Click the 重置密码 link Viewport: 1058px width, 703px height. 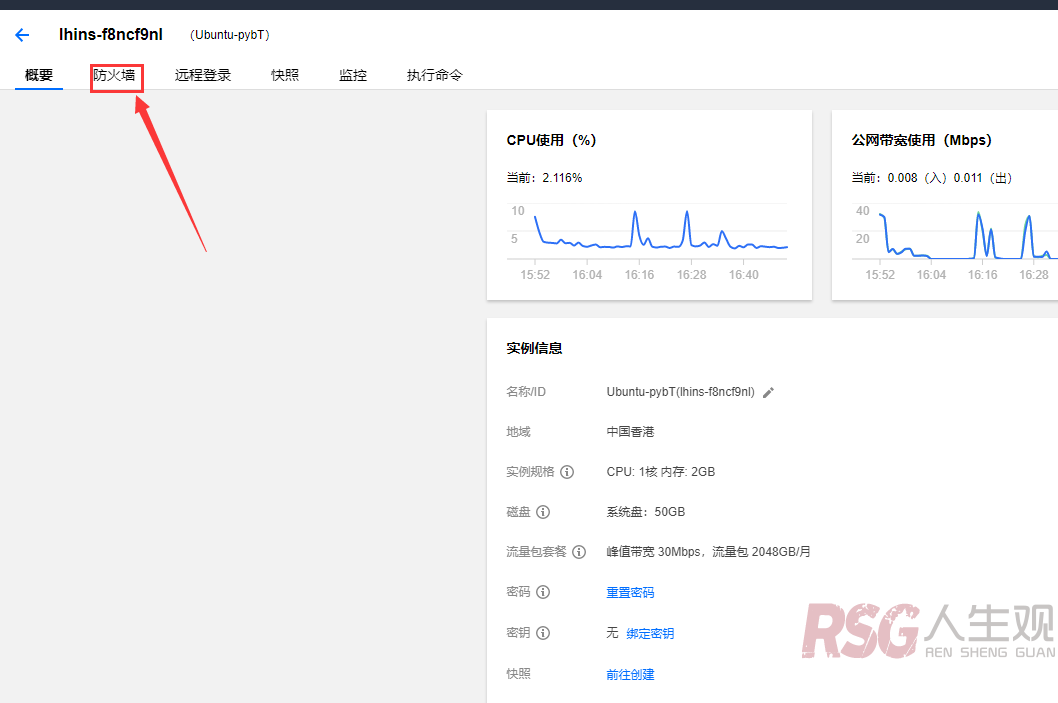click(x=630, y=592)
